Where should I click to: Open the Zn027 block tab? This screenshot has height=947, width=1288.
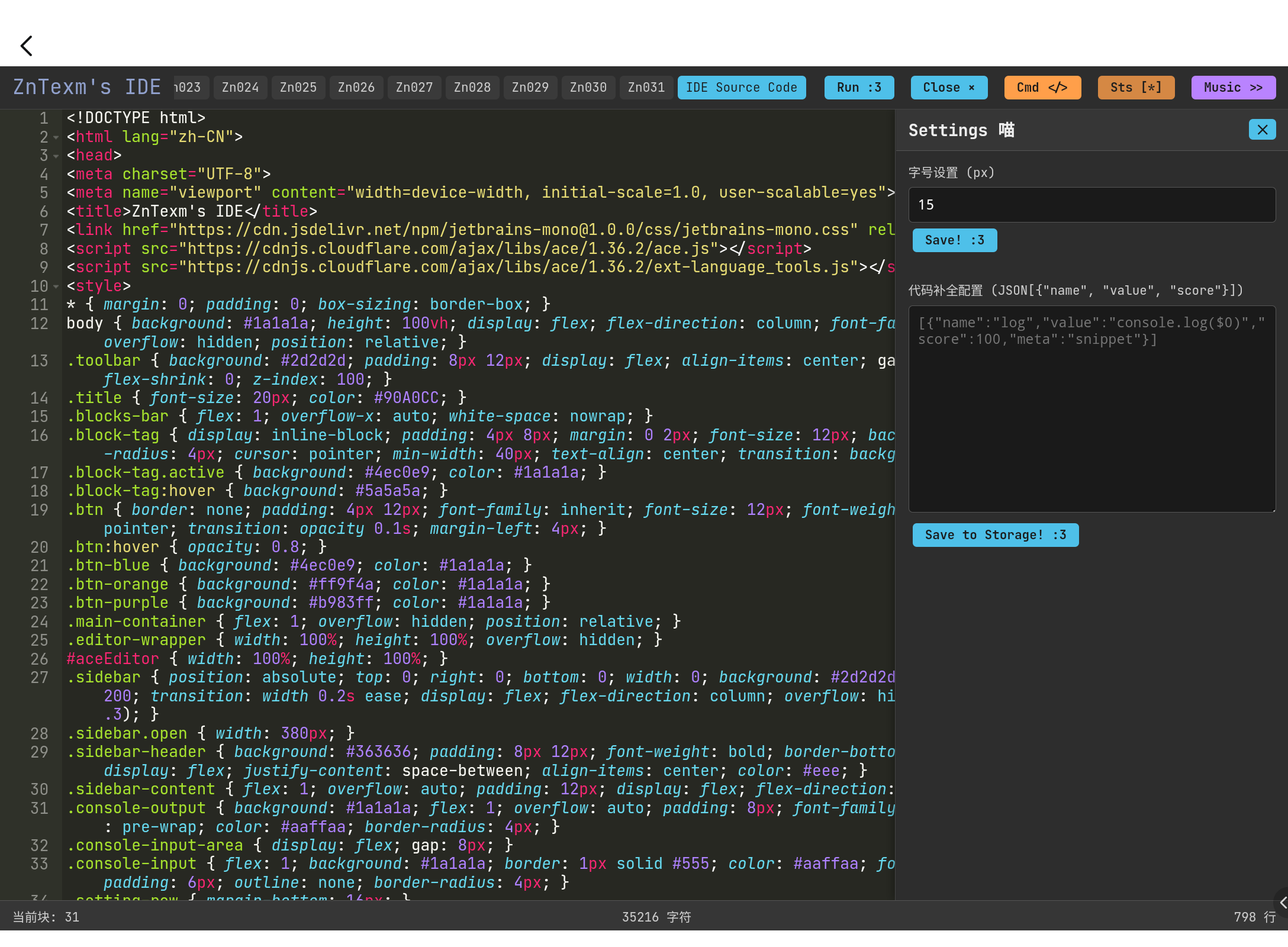414,88
